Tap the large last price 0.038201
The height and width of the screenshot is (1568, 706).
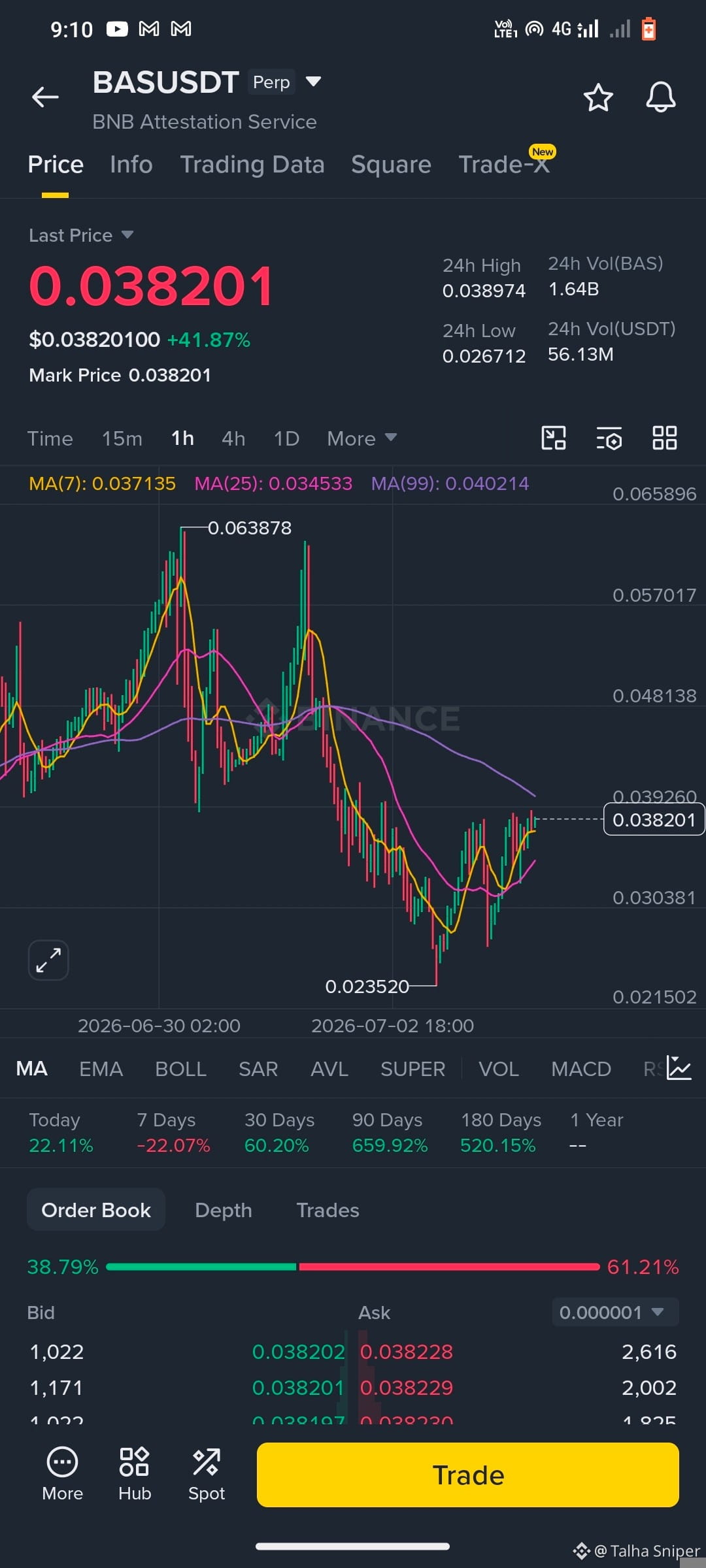pos(151,286)
